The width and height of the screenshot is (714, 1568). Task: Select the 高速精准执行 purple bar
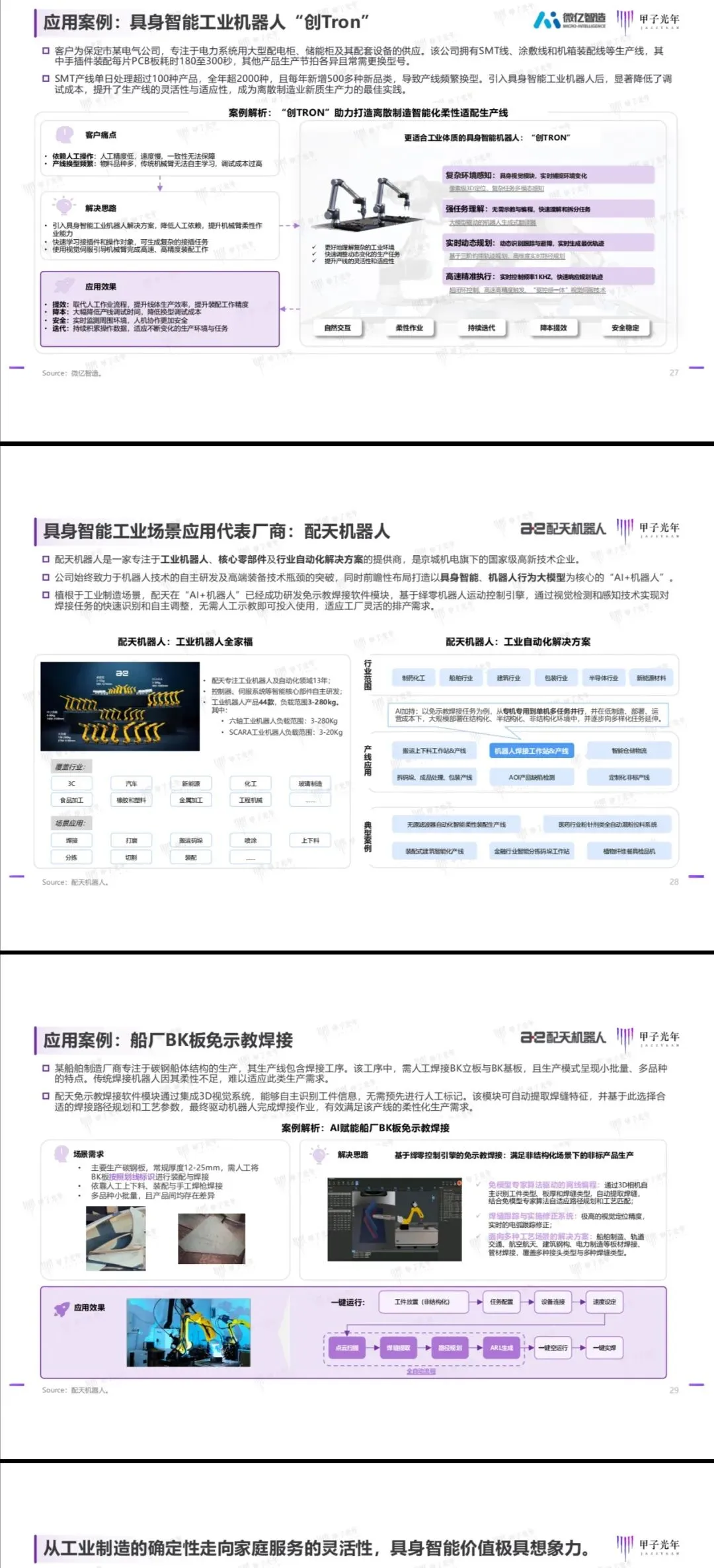549,276
